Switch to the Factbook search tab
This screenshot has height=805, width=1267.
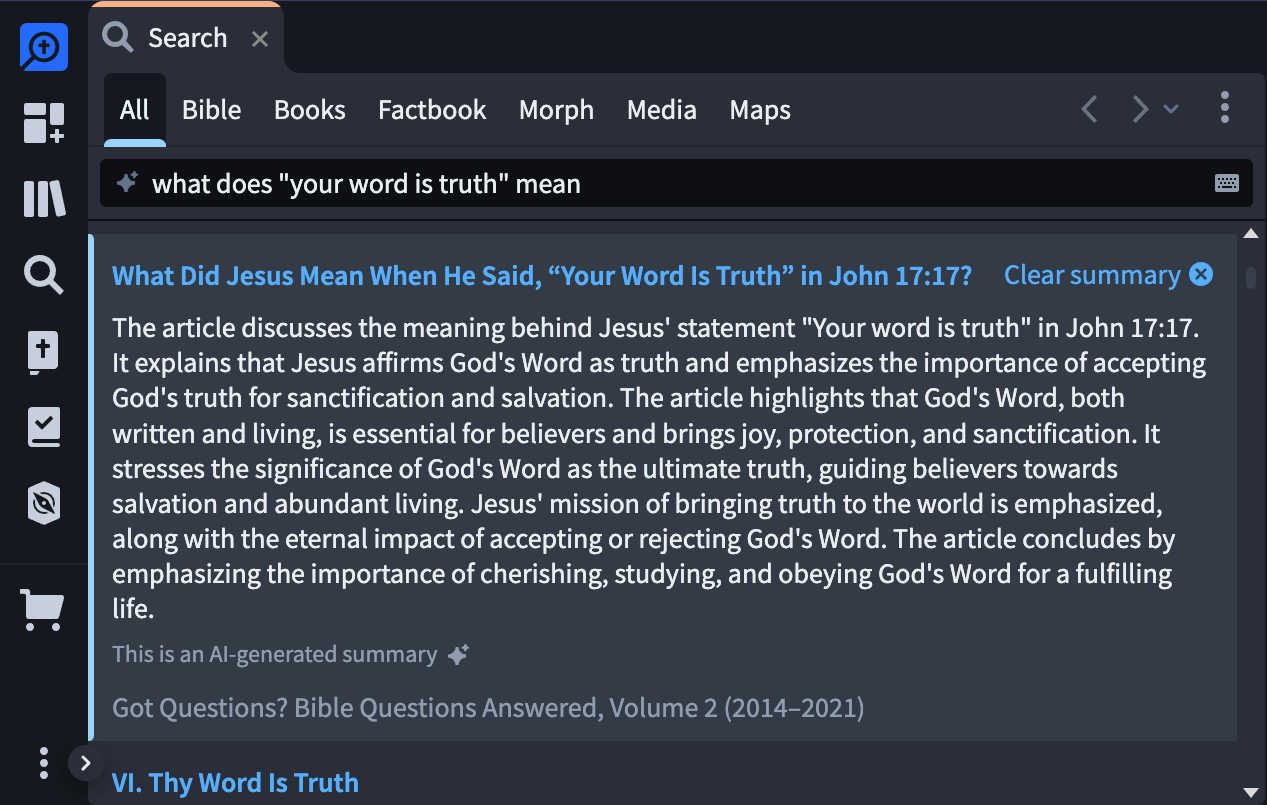pos(432,110)
